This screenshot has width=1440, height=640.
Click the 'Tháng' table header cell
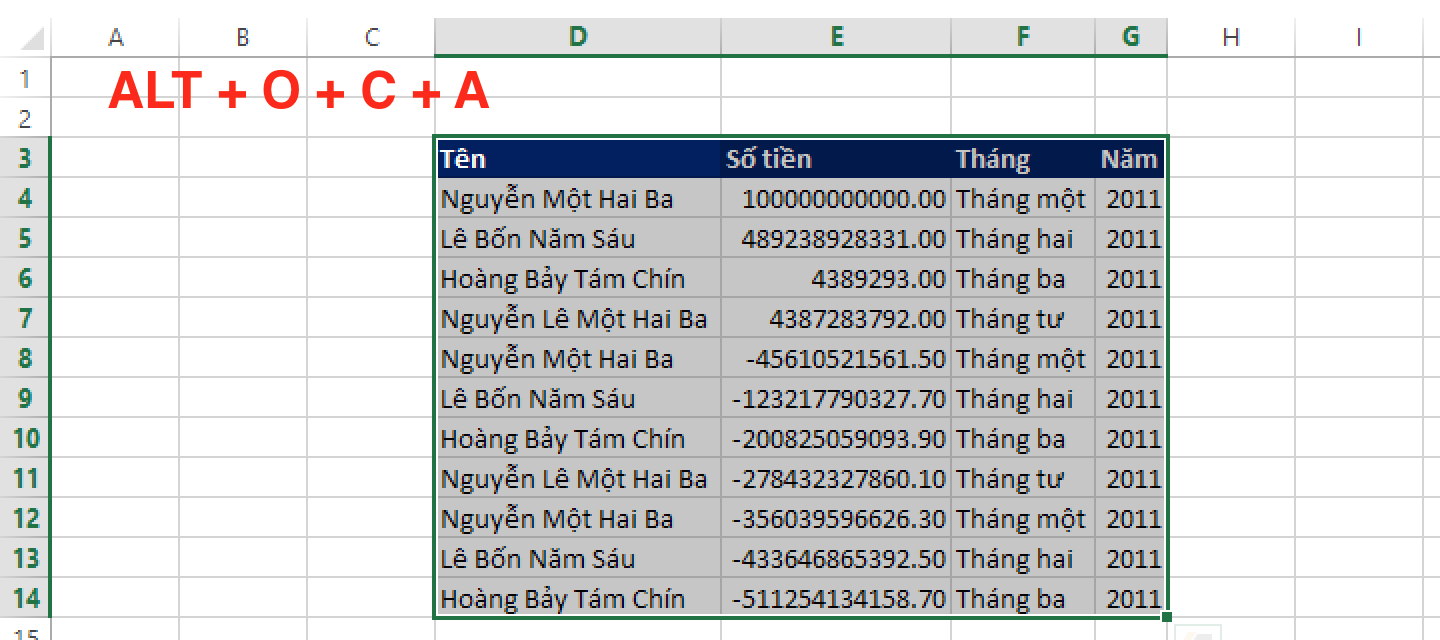(1023, 158)
